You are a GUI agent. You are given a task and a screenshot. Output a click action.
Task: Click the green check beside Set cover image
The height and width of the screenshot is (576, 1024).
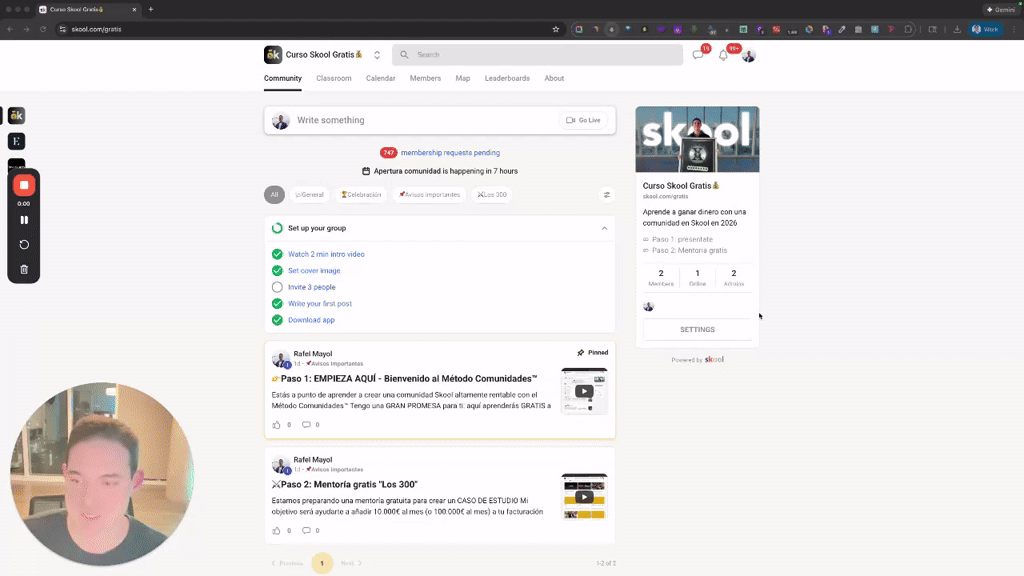tap(277, 271)
